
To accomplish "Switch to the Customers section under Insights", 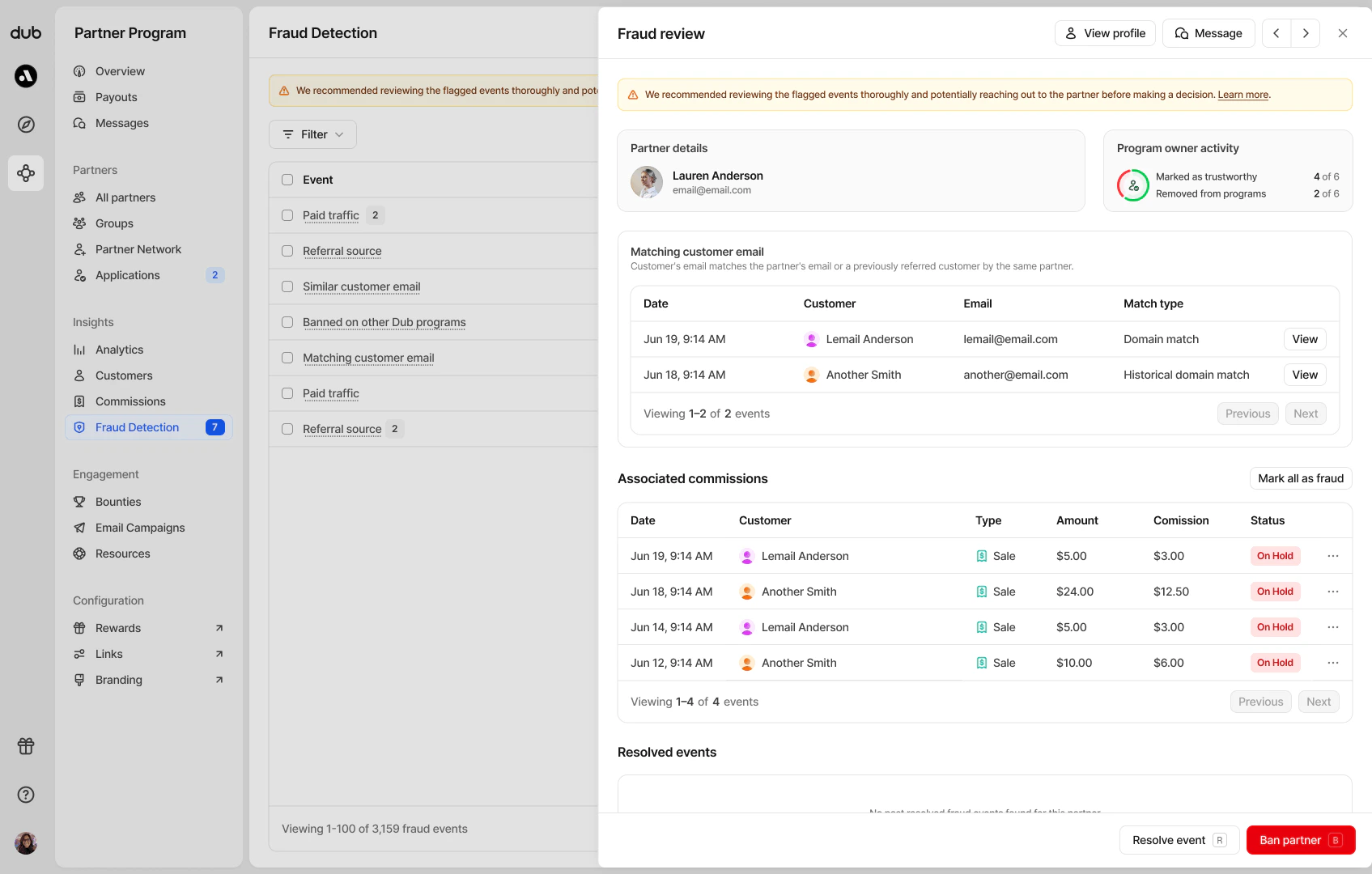I will click(124, 375).
